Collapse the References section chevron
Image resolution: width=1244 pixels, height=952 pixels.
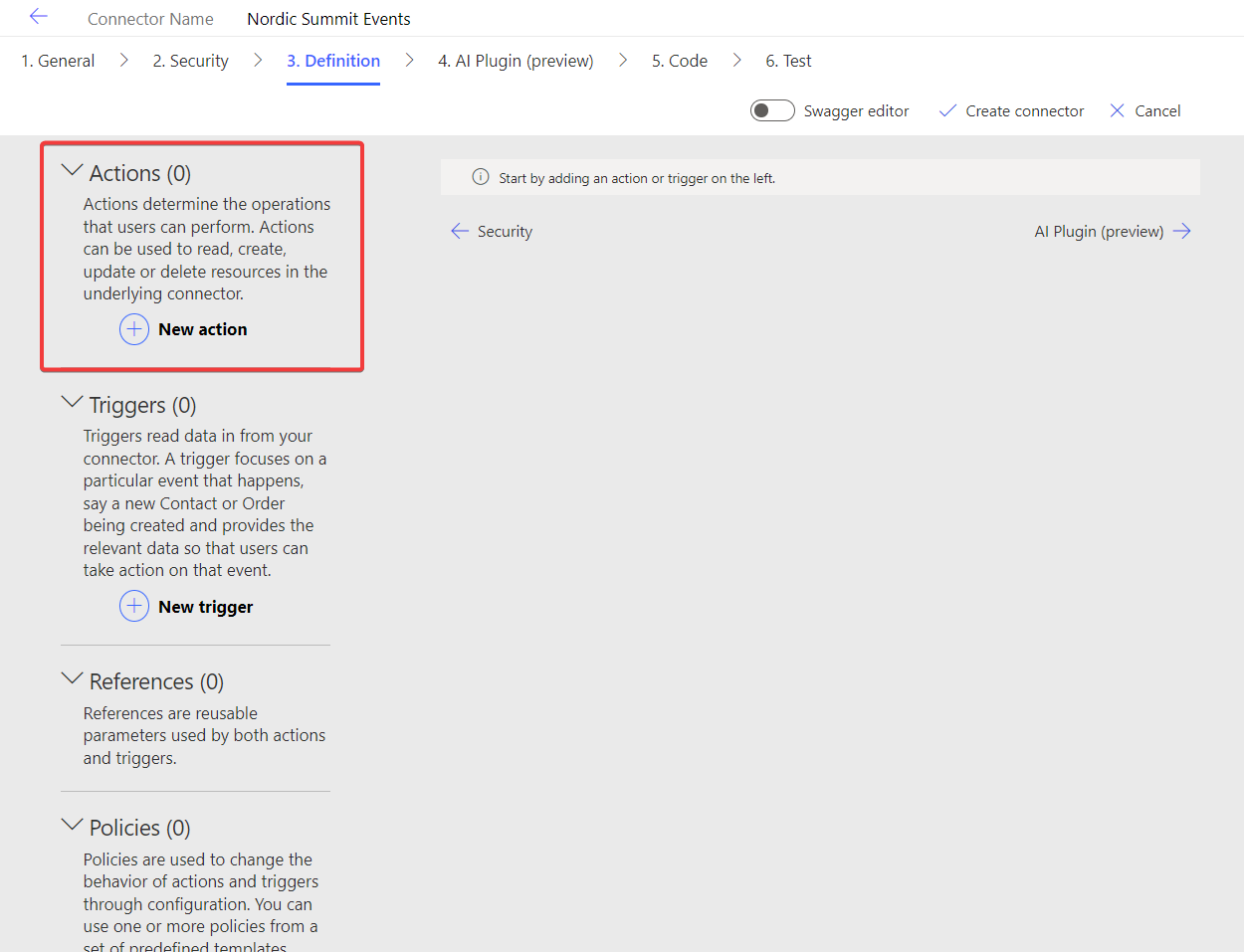[x=72, y=679]
